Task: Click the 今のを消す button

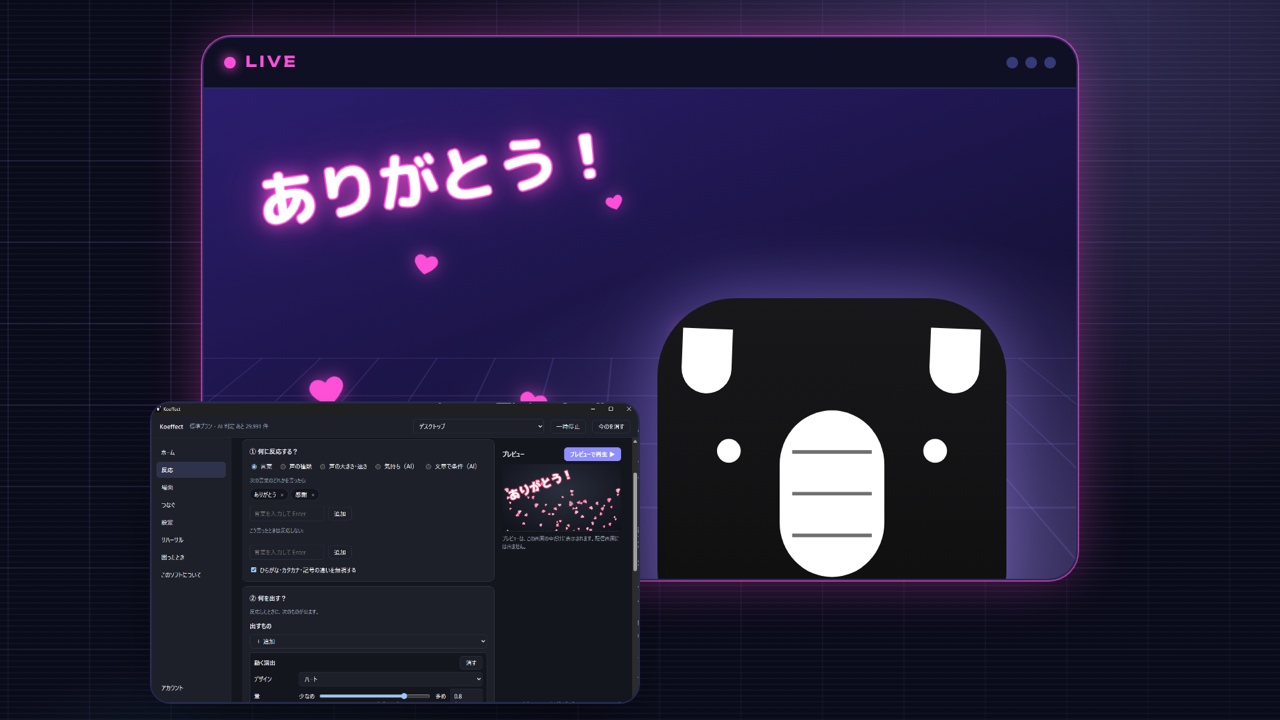Action: click(x=611, y=427)
